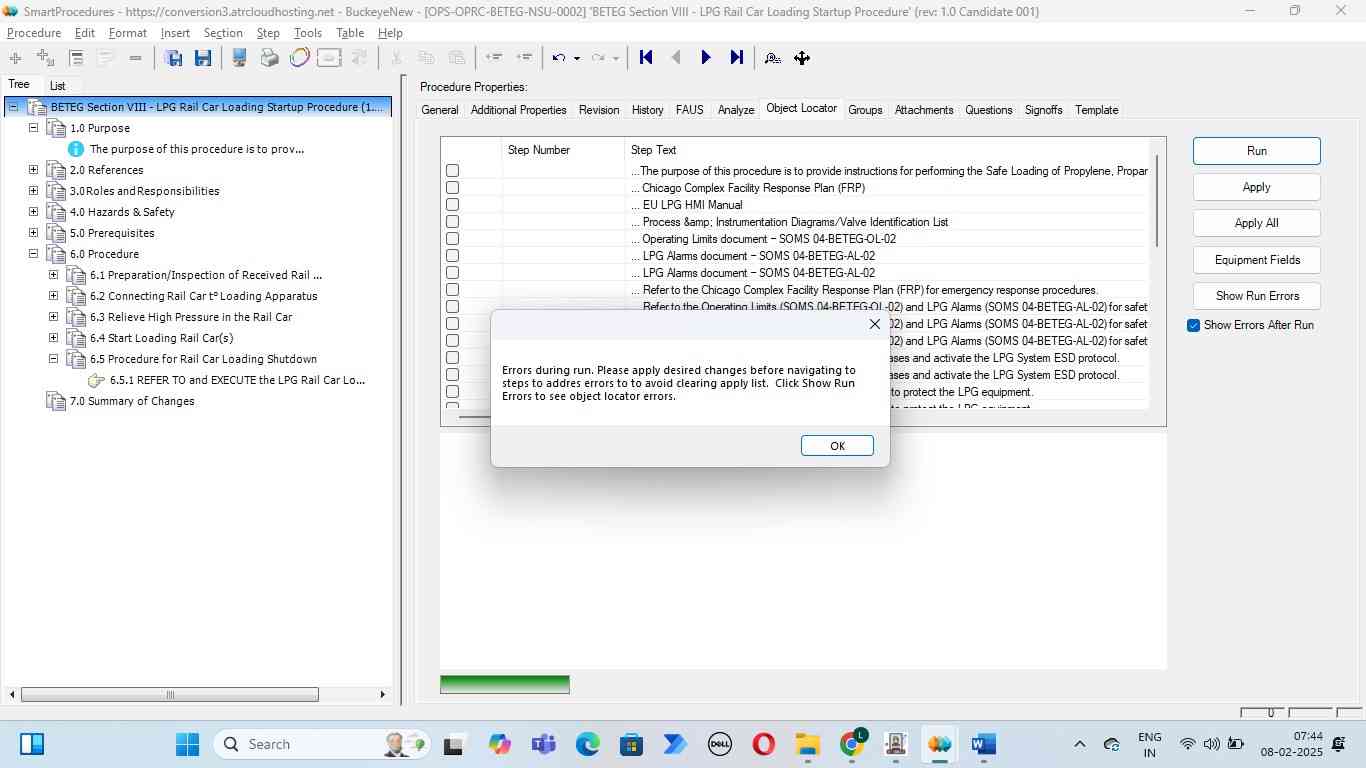Expand the 5.0 Prerequisites node
The image size is (1366, 768).
pos(33,233)
